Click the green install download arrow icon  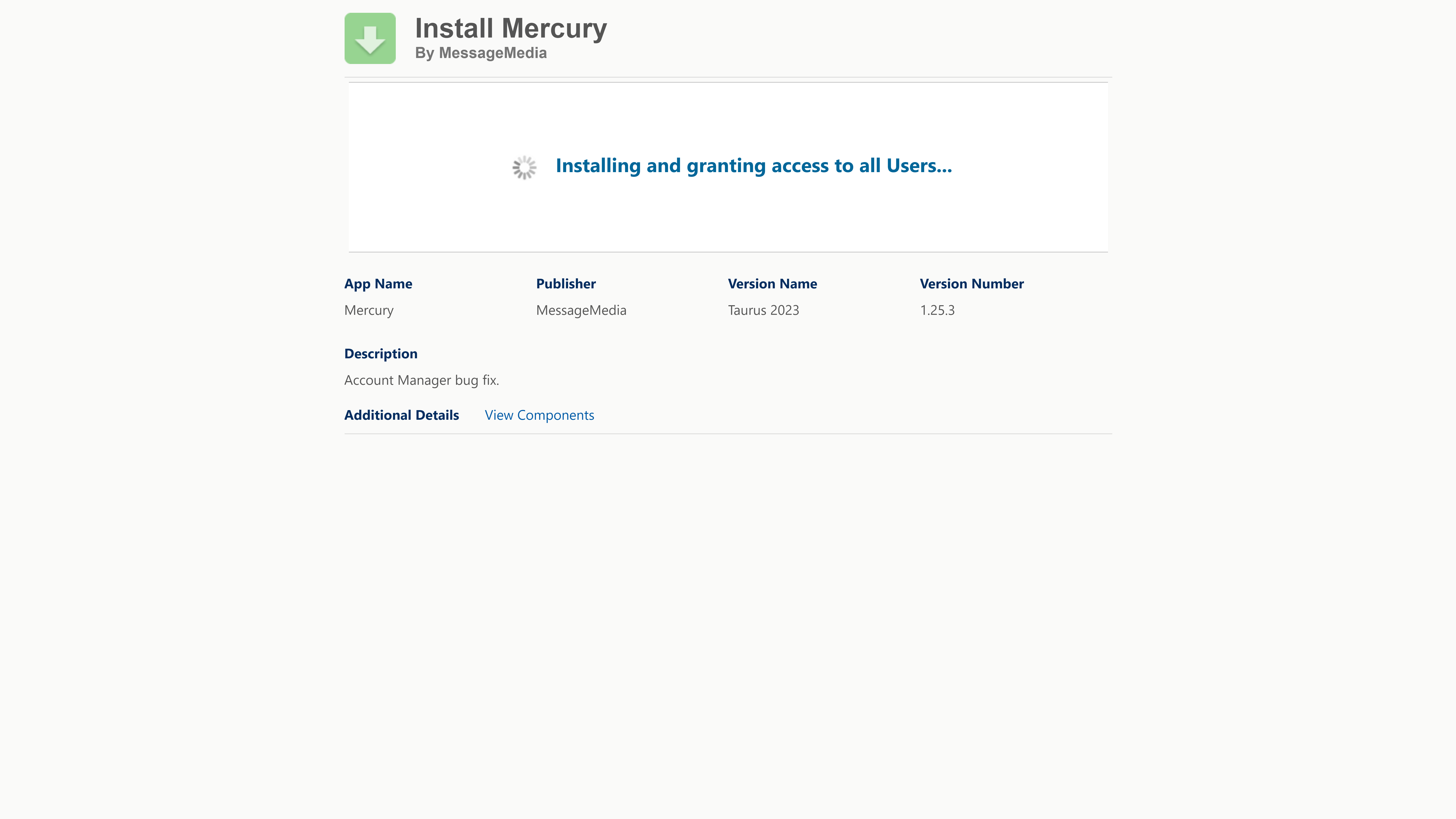pos(370,38)
